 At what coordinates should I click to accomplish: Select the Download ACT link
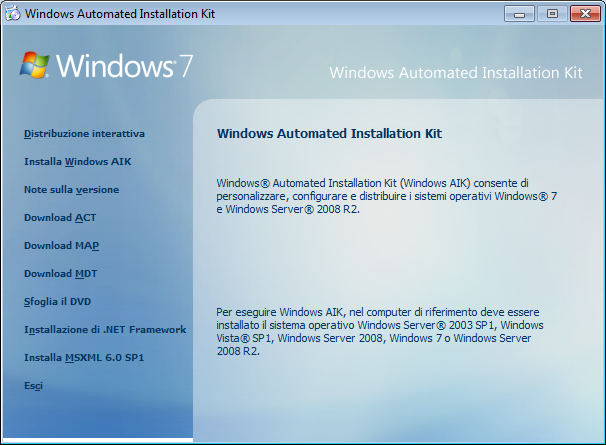(x=60, y=218)
